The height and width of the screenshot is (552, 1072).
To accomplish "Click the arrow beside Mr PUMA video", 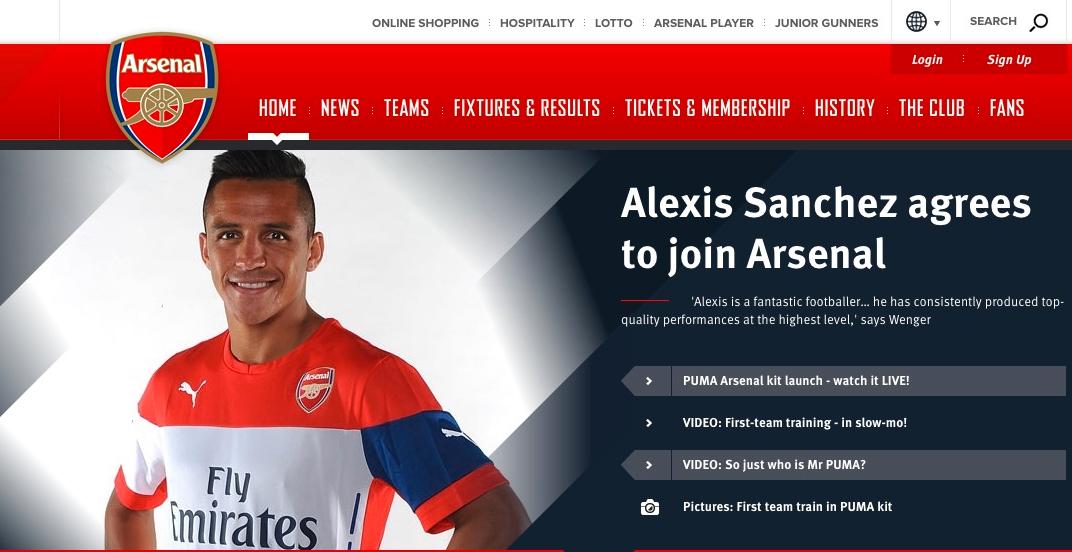I will [x=649, y=465].
